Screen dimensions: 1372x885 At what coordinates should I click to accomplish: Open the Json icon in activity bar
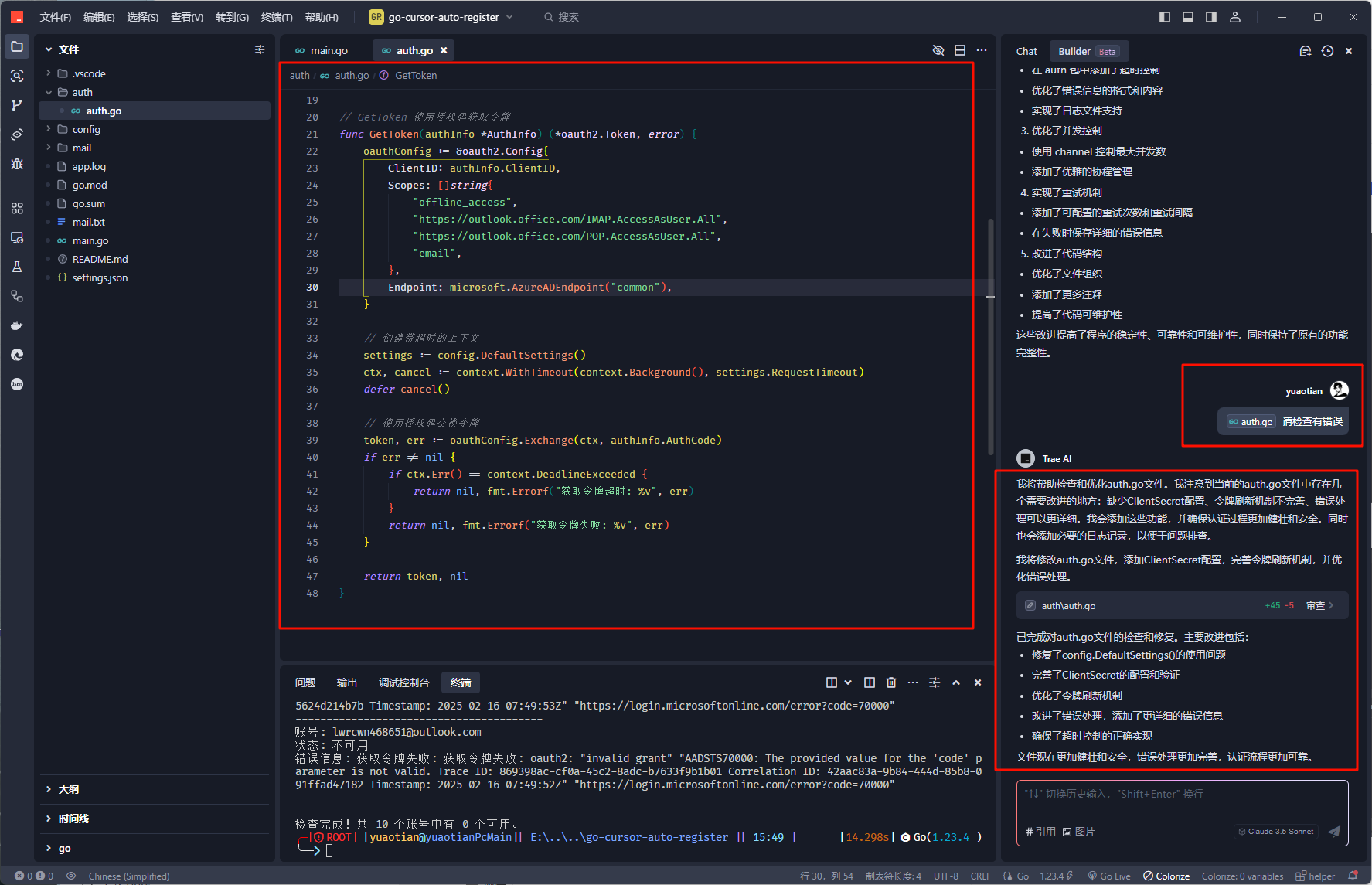(17, 384)
